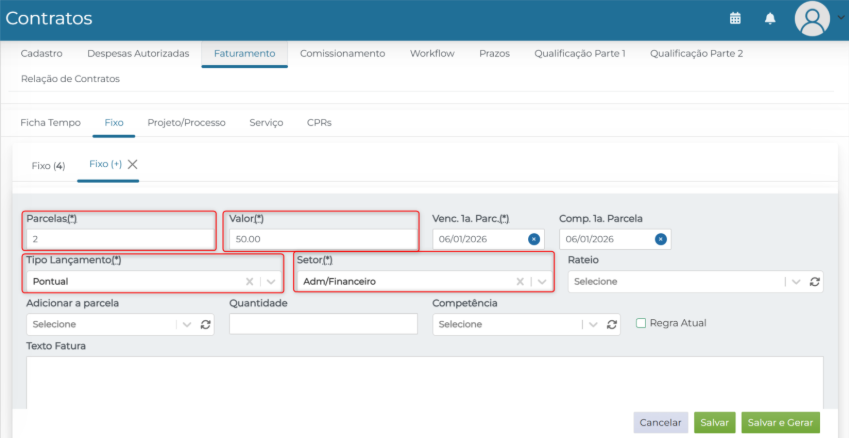Screen dimensions: 849x438
Task: Click the Salvar e Gerar button
Action: click(x=781, y=422)
